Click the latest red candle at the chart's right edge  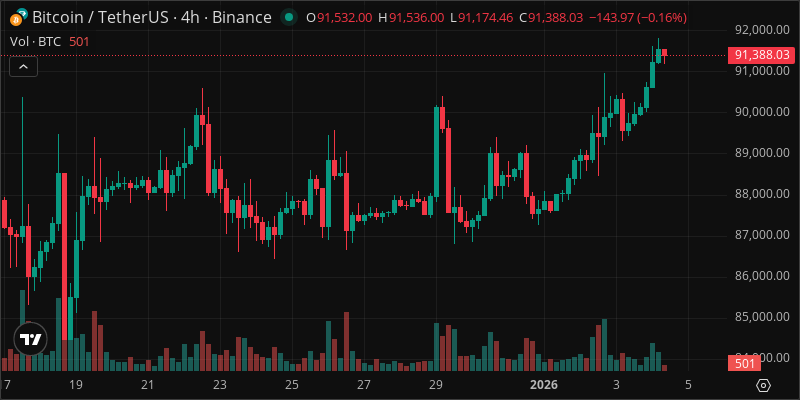664,53
